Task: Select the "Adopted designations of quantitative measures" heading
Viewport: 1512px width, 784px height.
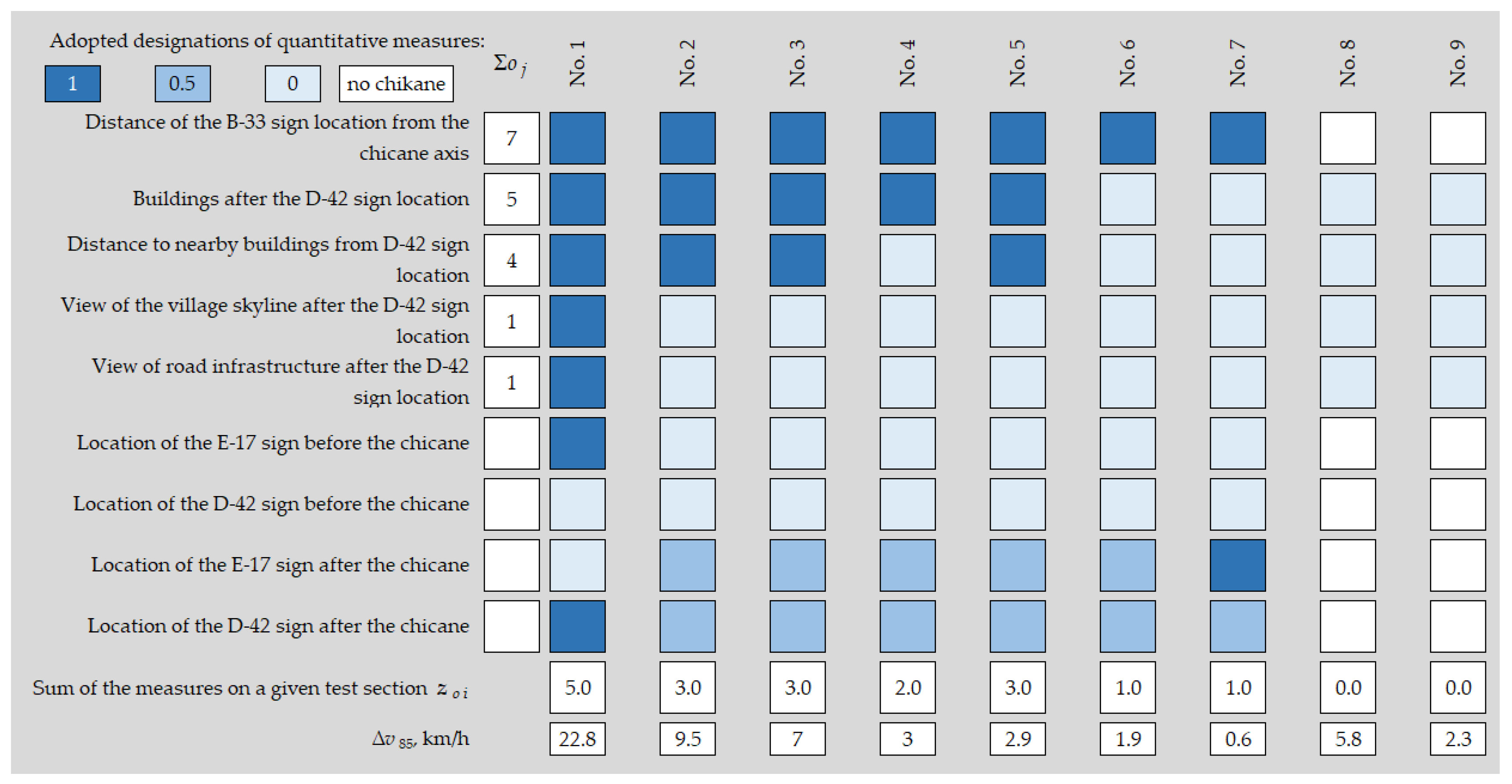Action: (267, 40)
